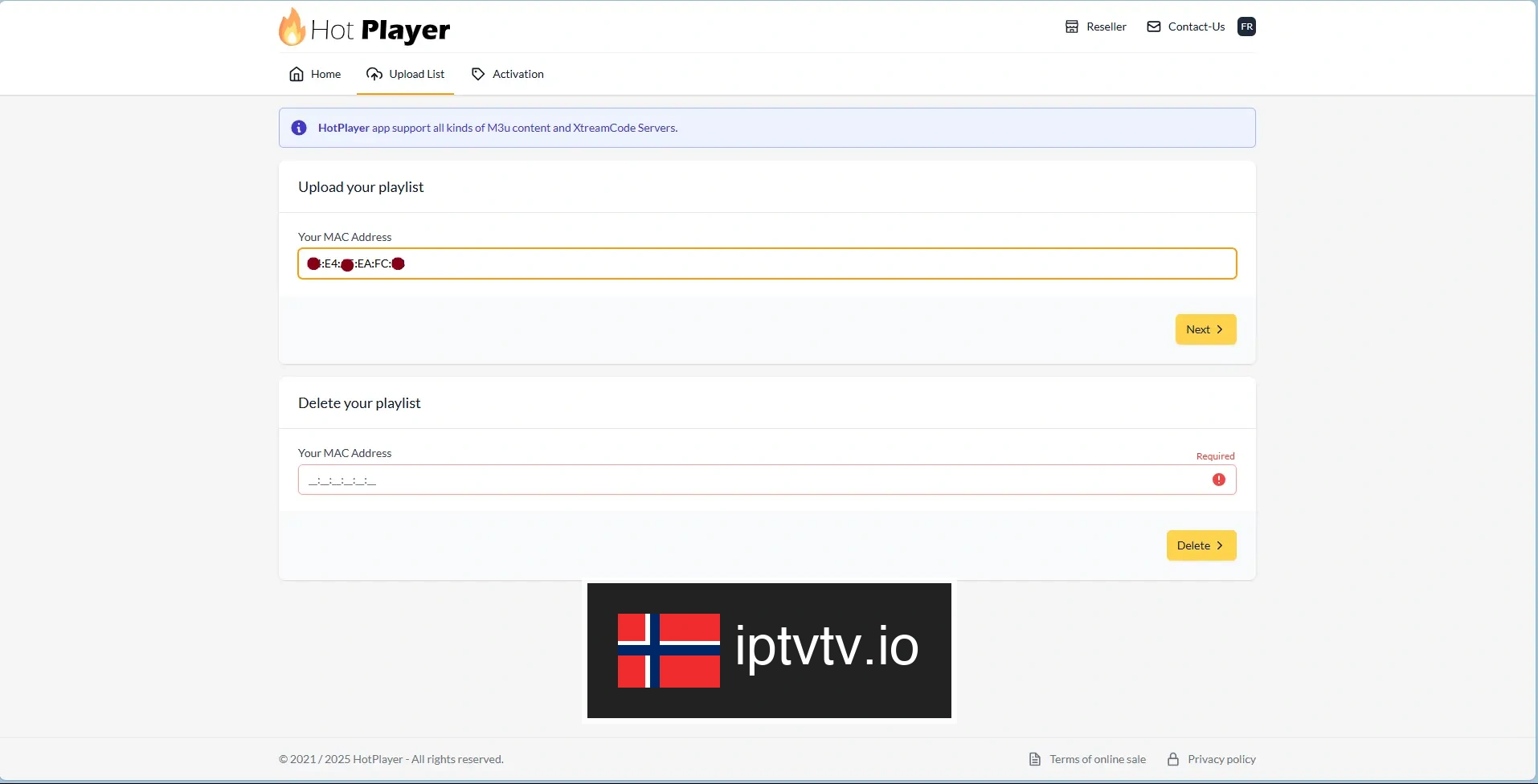Click the Activation tag icon
This screenshot has height=784, width=1538.
point(478,74)
